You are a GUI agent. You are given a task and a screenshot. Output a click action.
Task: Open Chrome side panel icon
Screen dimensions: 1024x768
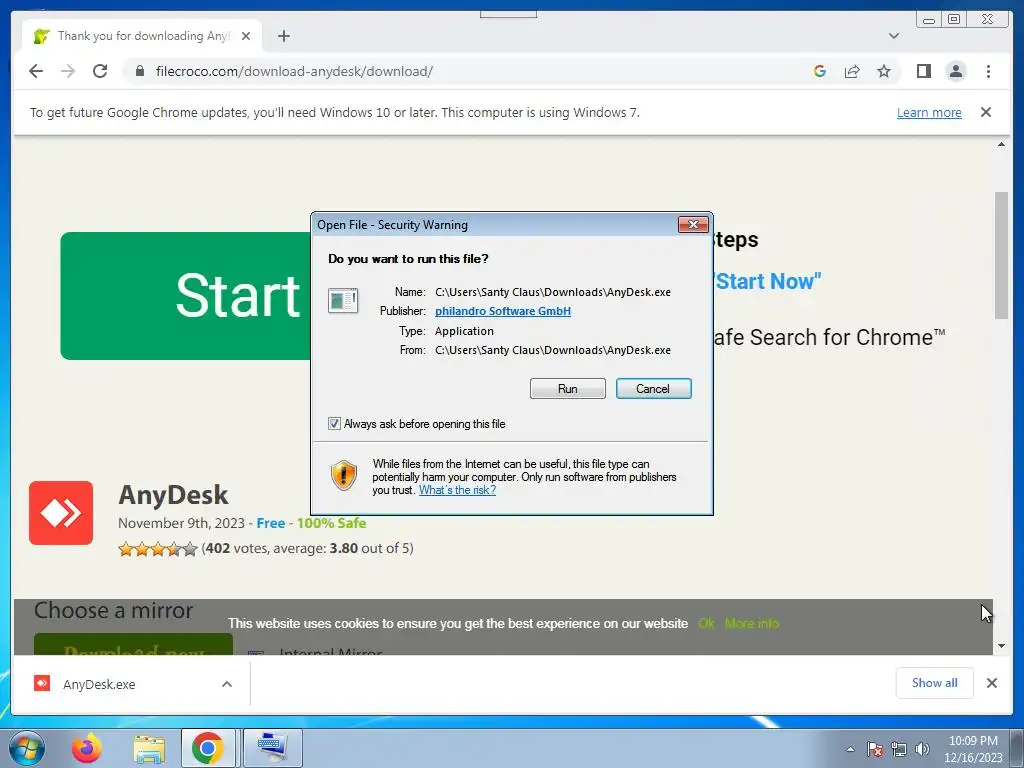(x=923, y=71)
